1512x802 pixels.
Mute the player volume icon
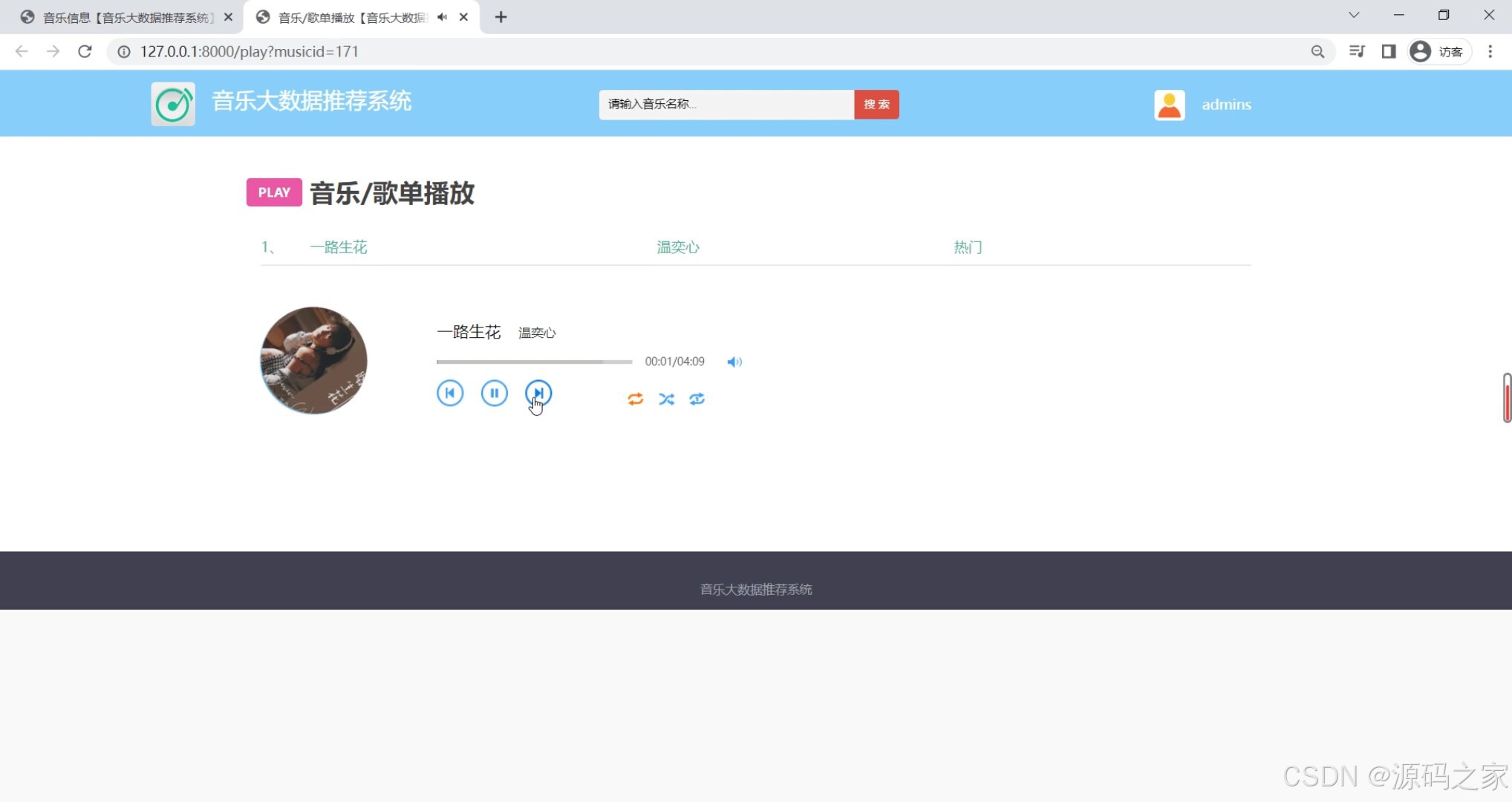[734, 362]
